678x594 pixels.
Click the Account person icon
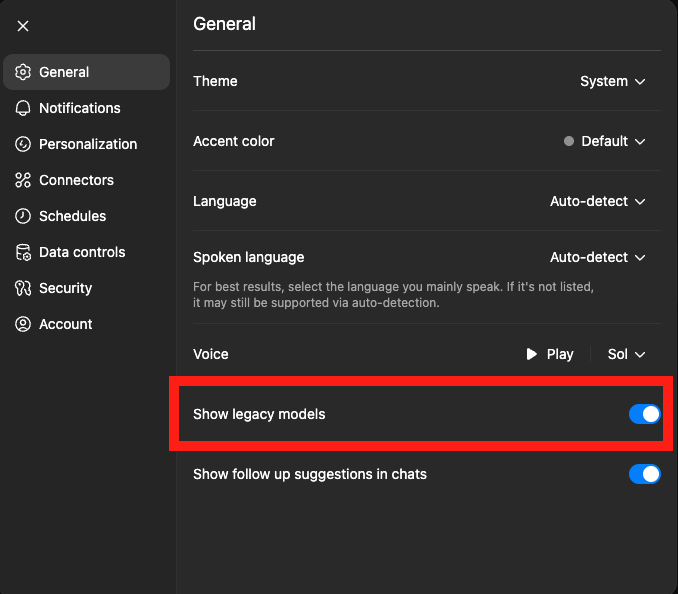pyautogui.click(x=23, y=324)
